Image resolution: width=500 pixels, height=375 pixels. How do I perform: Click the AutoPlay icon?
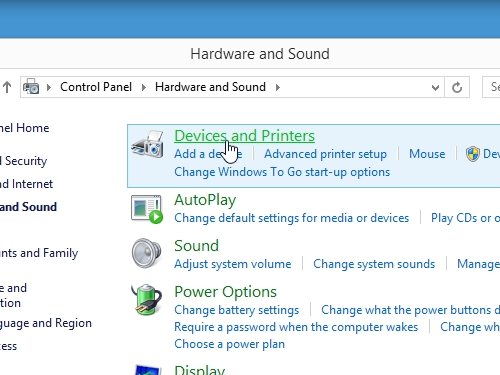(x=147, y=209)
